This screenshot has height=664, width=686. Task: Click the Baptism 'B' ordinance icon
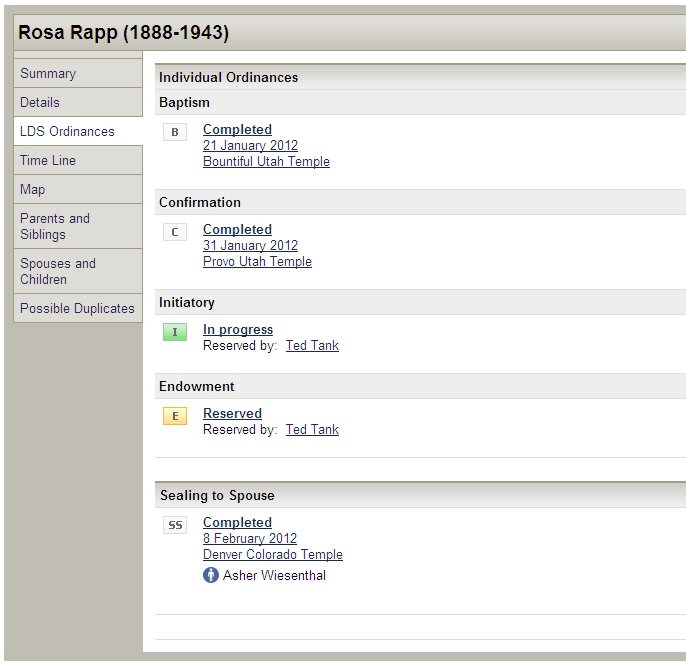tap(175, 132)
